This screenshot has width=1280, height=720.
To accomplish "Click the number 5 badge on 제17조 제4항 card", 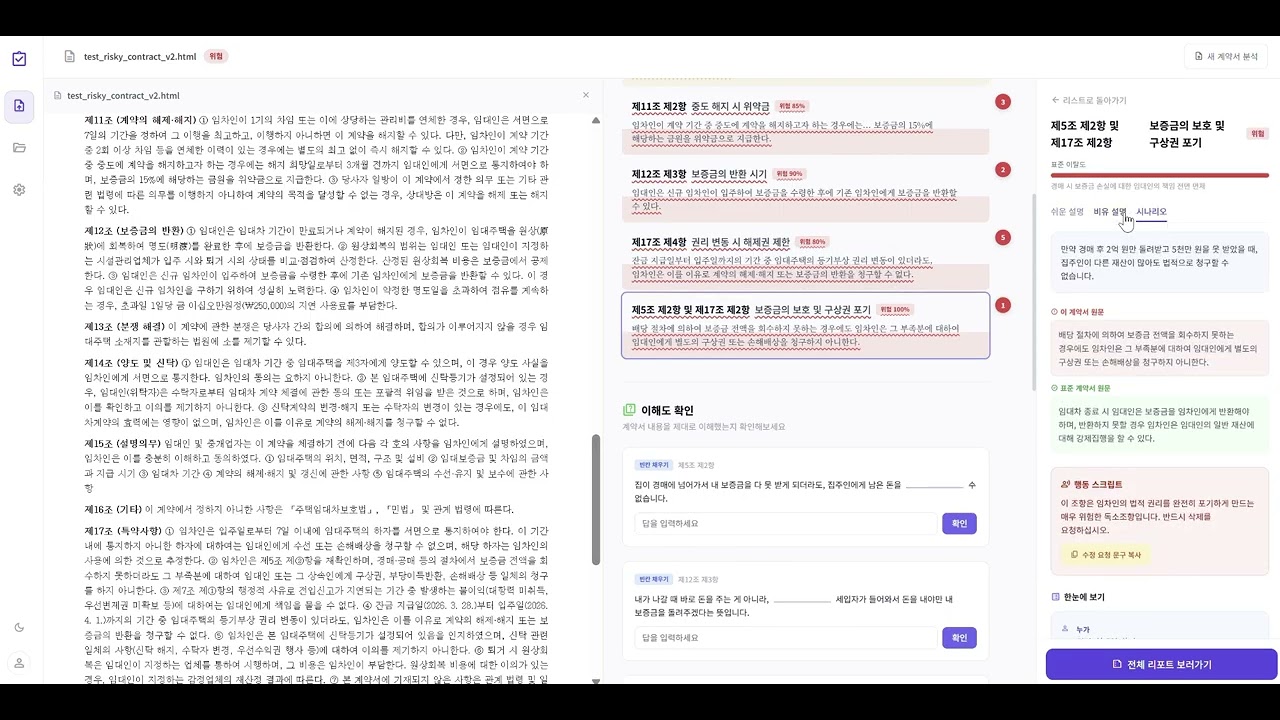I will tap(1003, 238).
